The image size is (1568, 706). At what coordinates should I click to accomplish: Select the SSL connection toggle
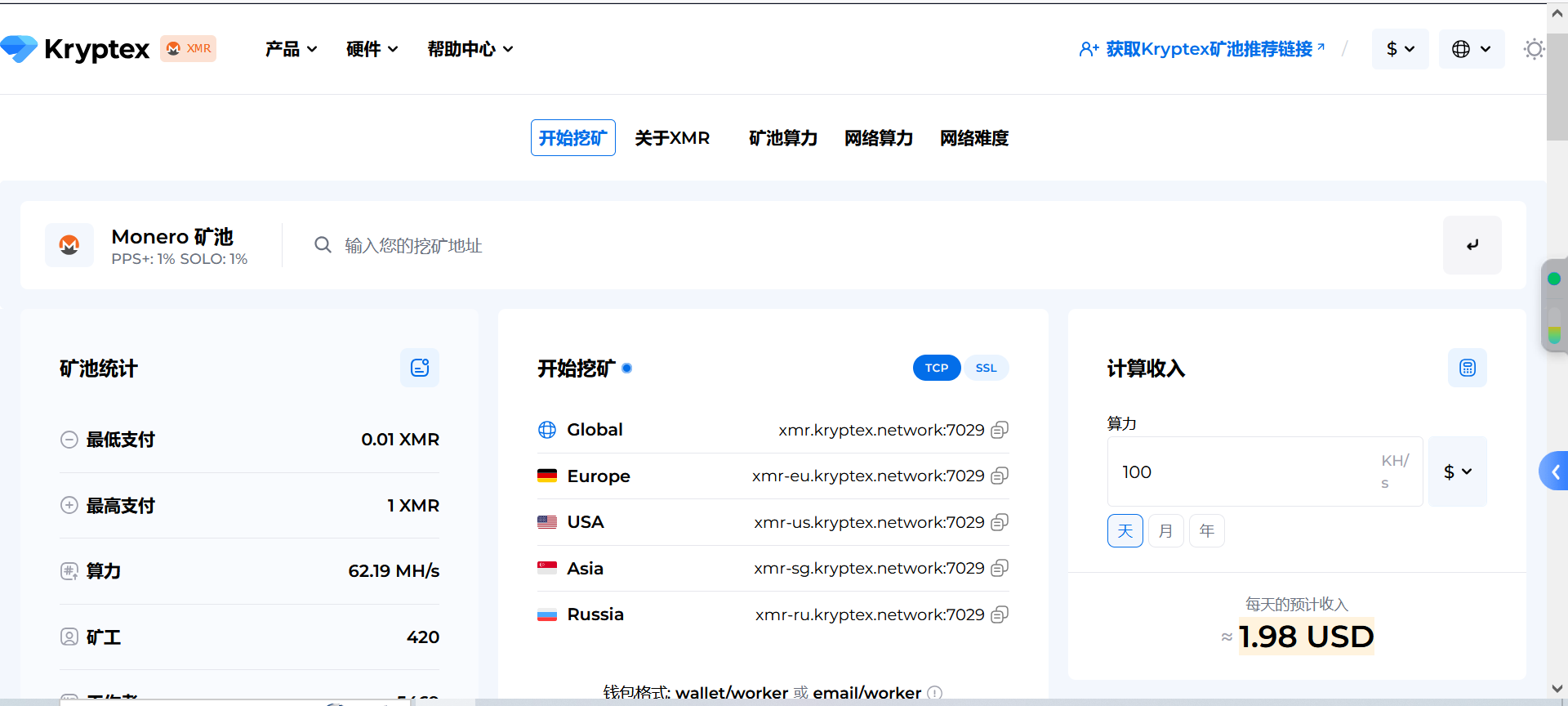coord(986,368)
